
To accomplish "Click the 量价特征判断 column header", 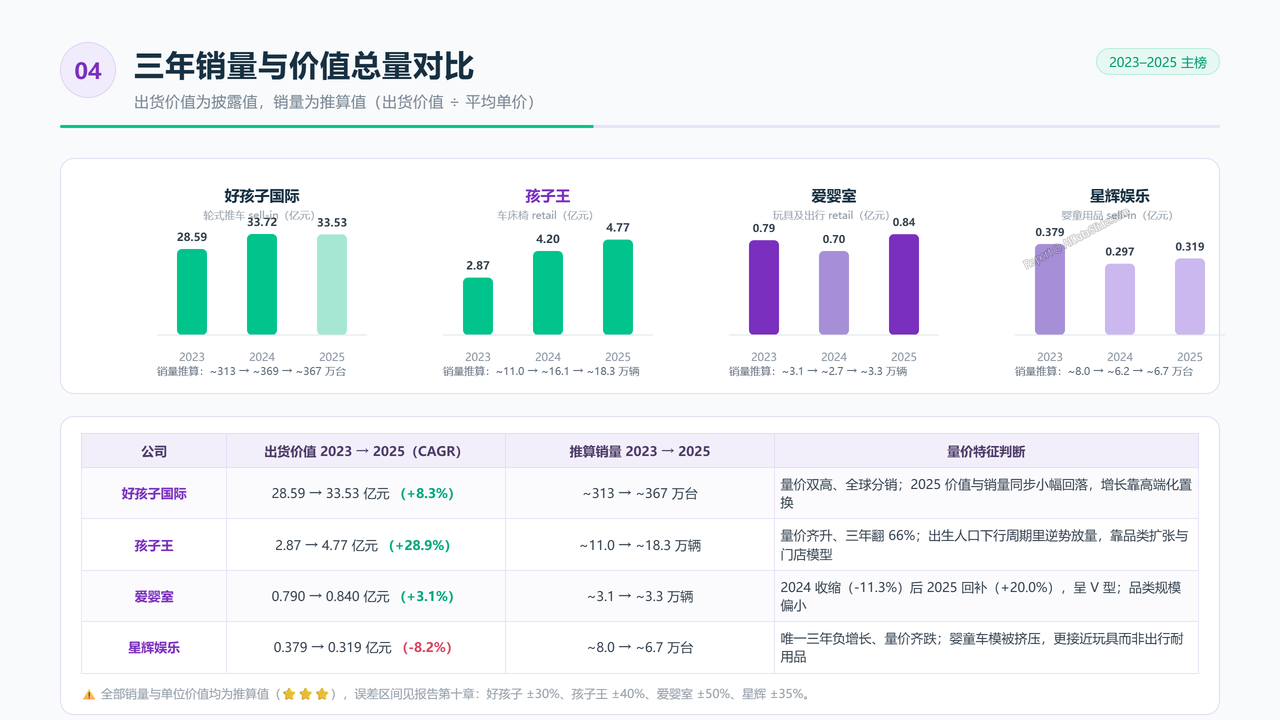I will coord(986,451).
